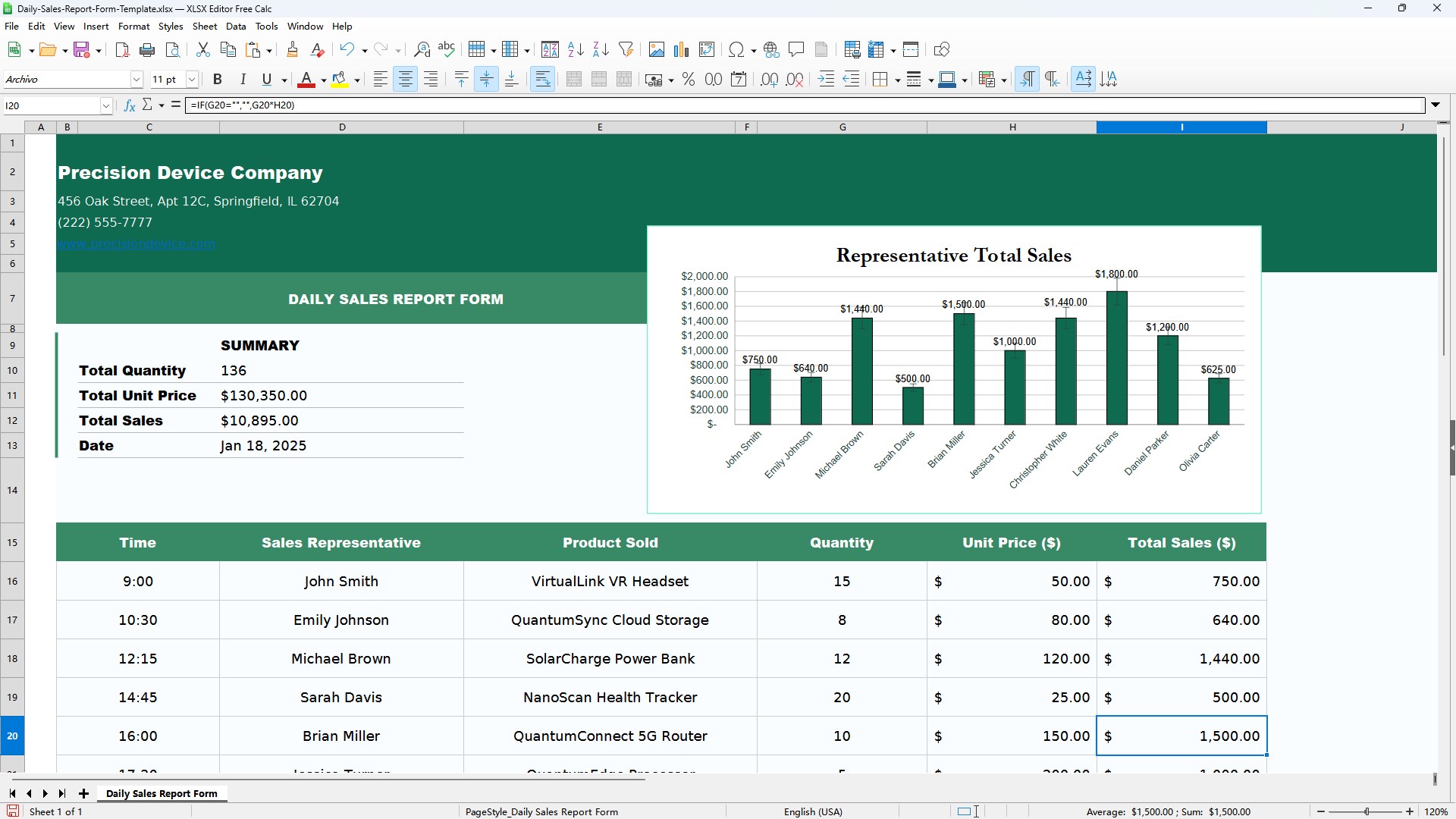1456x819 pixels.
Task: Expand the Paste options dropdown arrow
Action: (269, 51)
